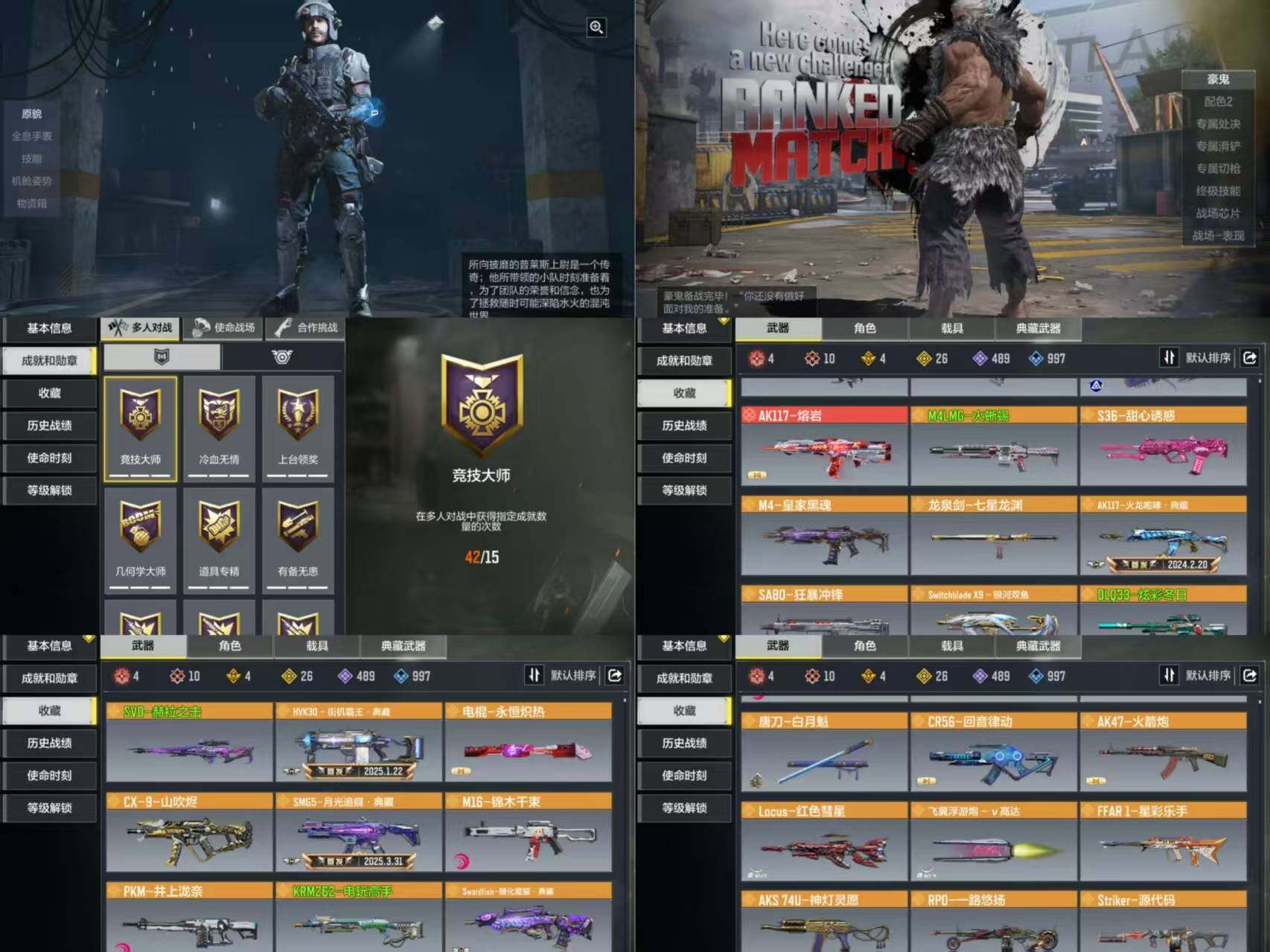Select the 竞技大师 medal tile

[x=141, y=429]
